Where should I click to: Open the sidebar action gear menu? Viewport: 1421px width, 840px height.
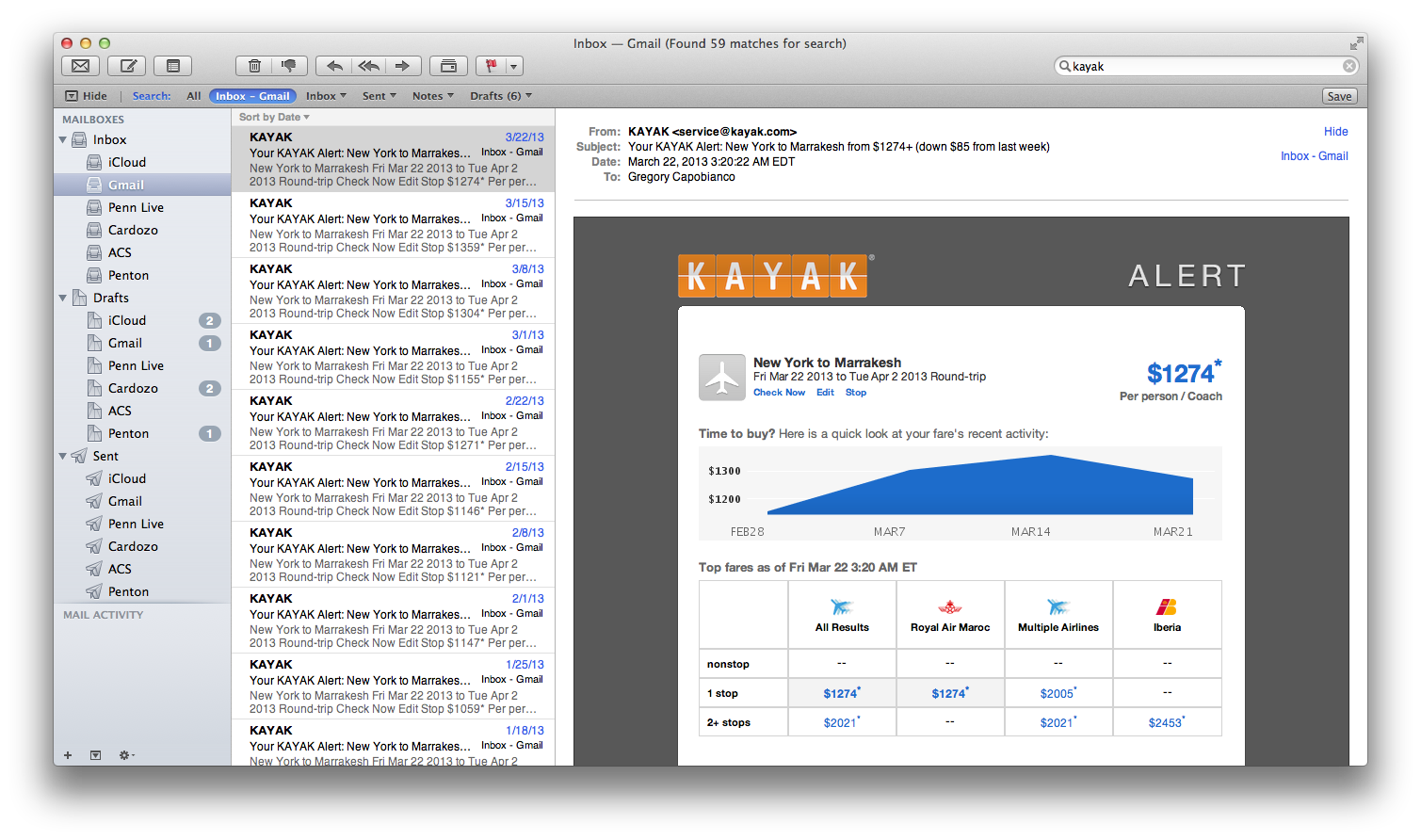[x=126, y=755]
